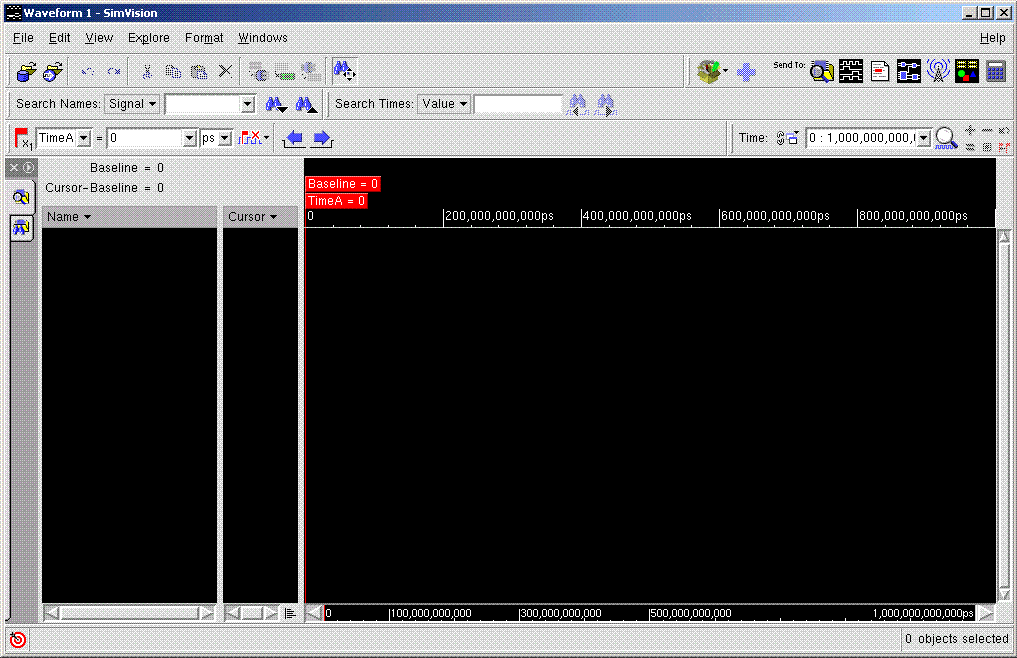Click the zoom magnifier icon near Time
The width and height of the screenshot is (1017, 658).
coord(946,138)
